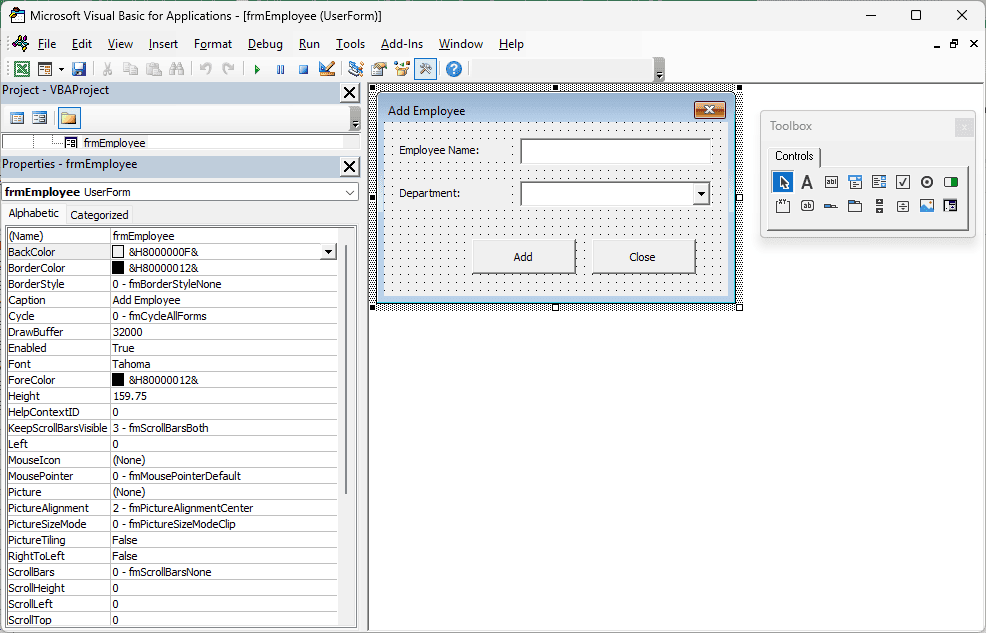
Task: Click the Employee Name text box on form
Action: tap(616, 151)
